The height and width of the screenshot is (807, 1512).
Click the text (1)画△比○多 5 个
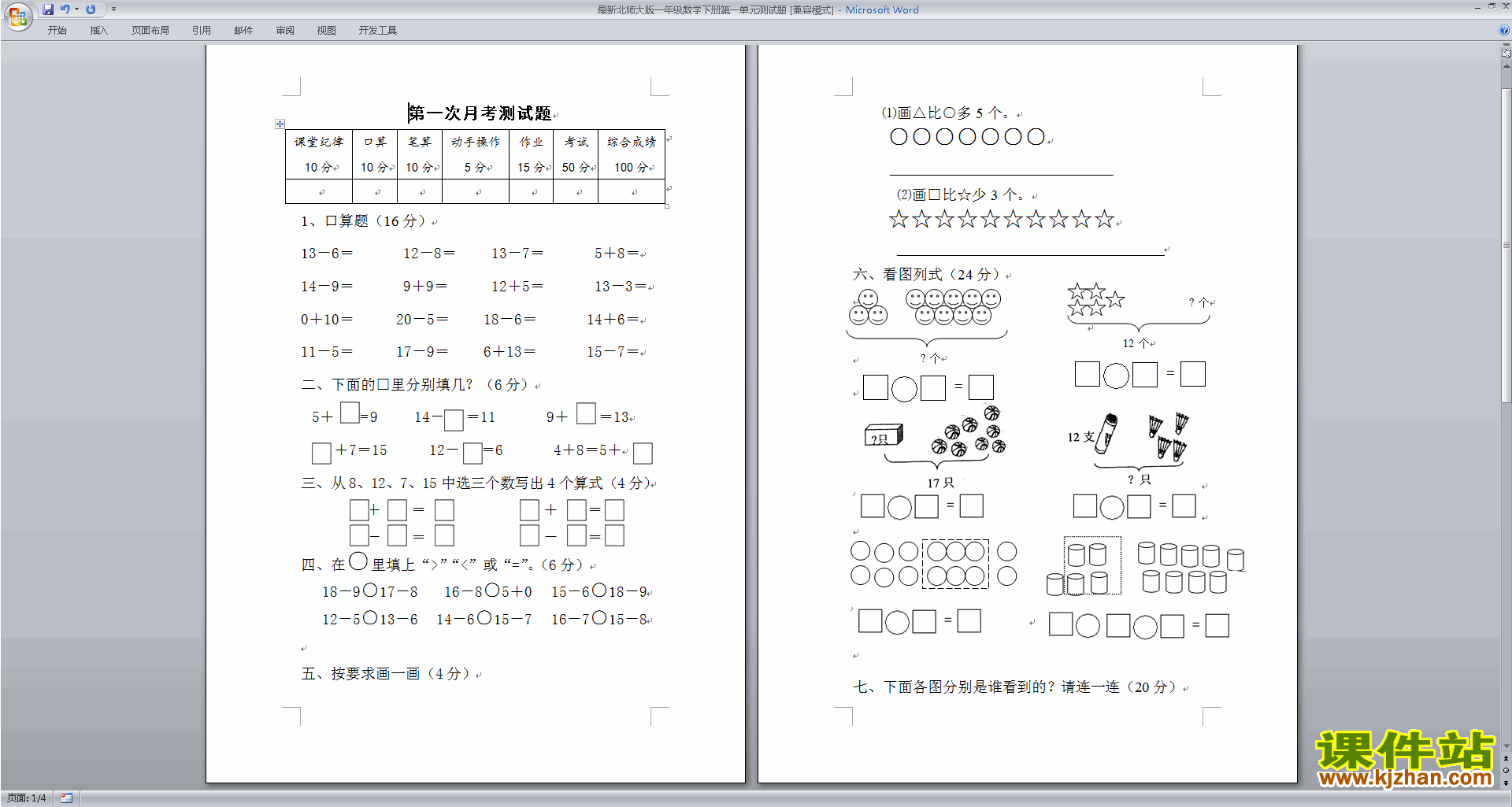(x=948, y=113)
